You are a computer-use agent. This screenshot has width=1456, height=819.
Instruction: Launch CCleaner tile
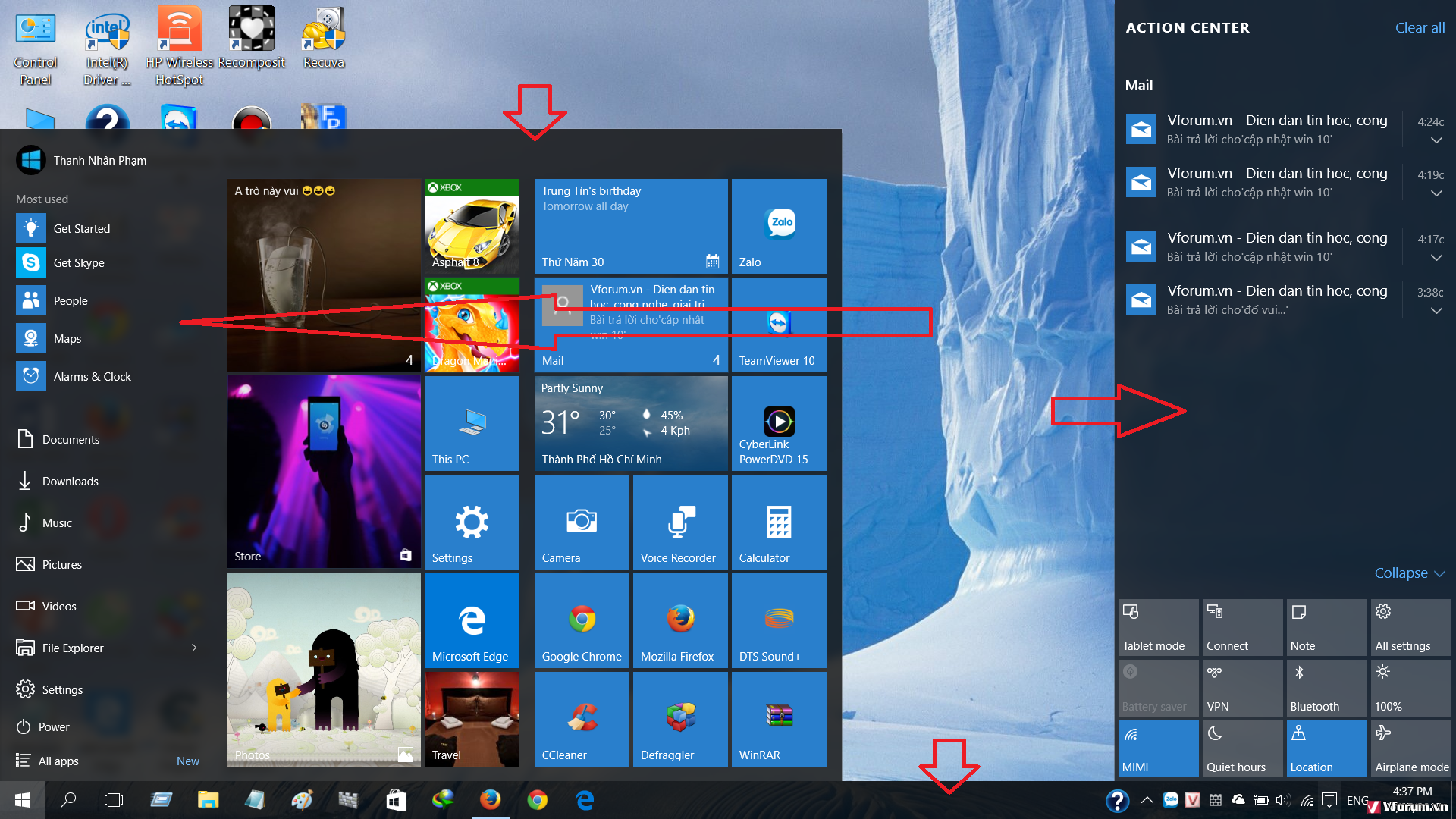click(582, 719)
